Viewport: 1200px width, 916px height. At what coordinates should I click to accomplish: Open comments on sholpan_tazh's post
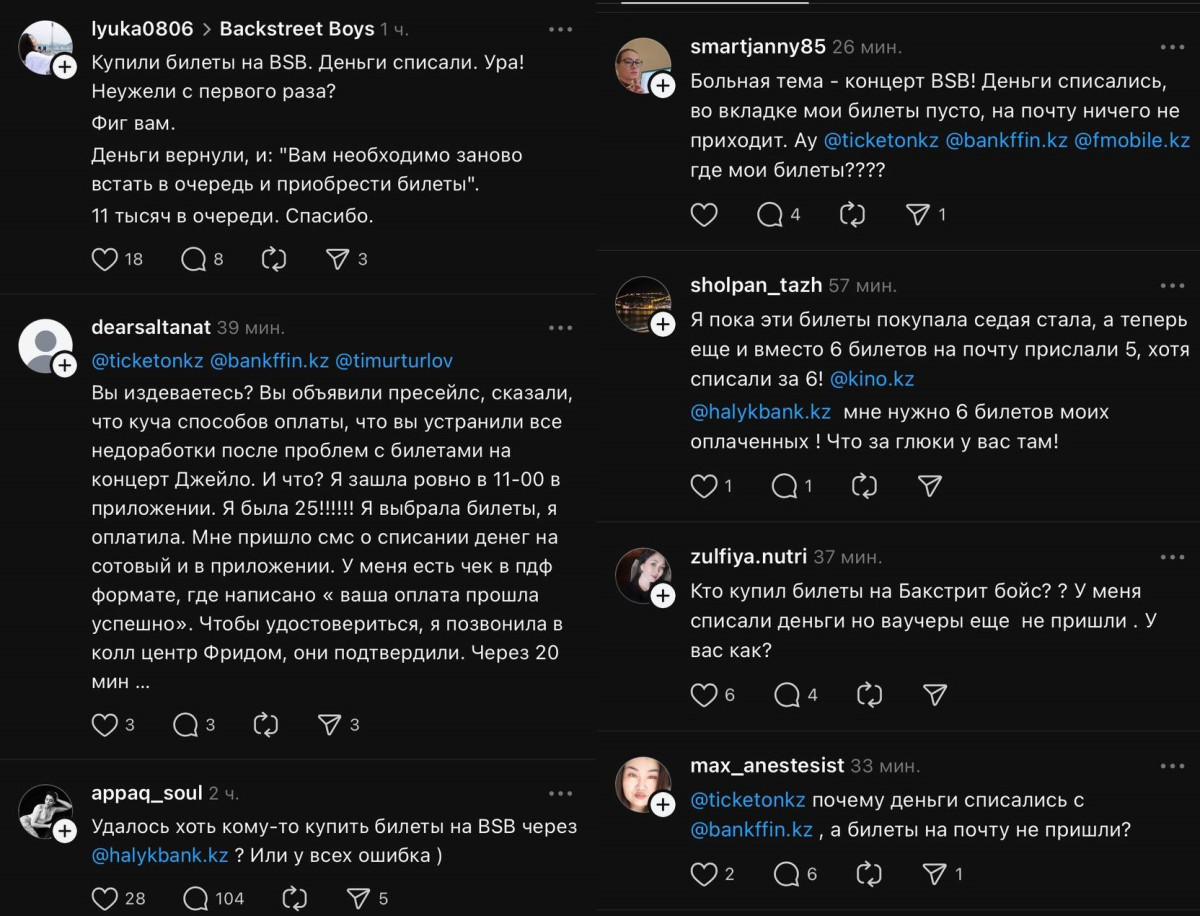pos(786,486)
